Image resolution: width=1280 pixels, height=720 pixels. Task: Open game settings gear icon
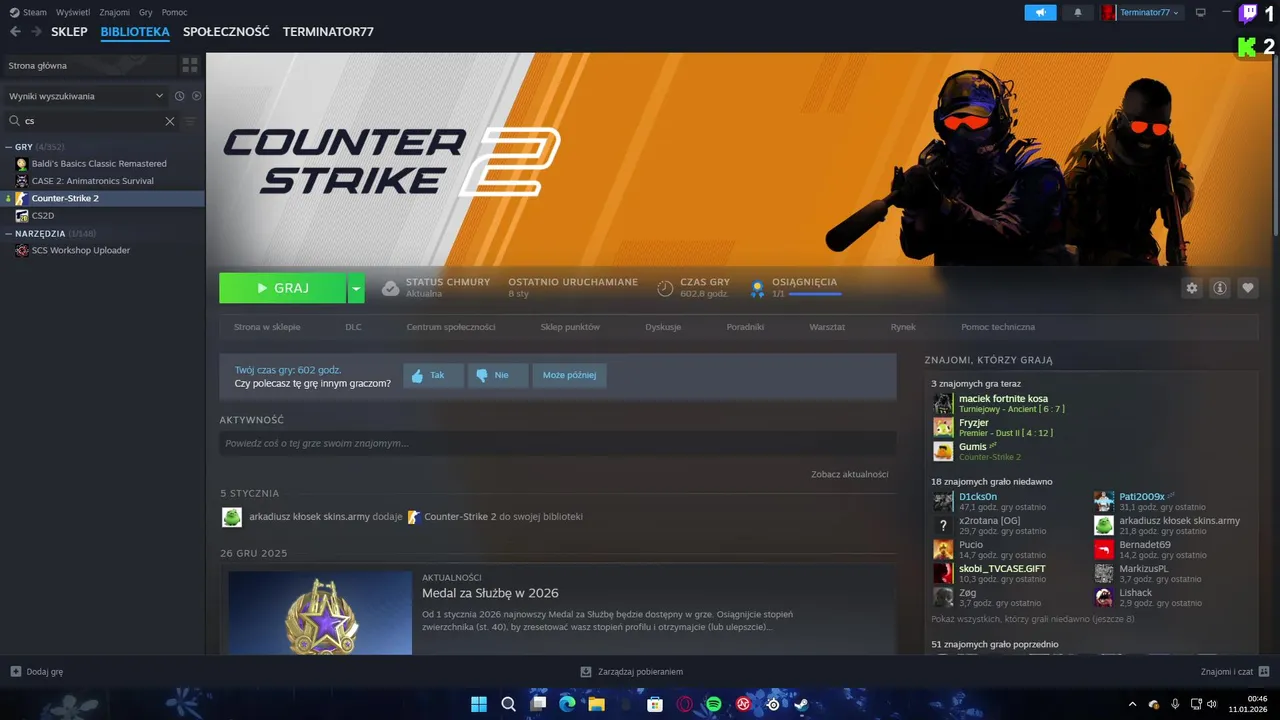pyautogui.click(x=1192, y=288)
